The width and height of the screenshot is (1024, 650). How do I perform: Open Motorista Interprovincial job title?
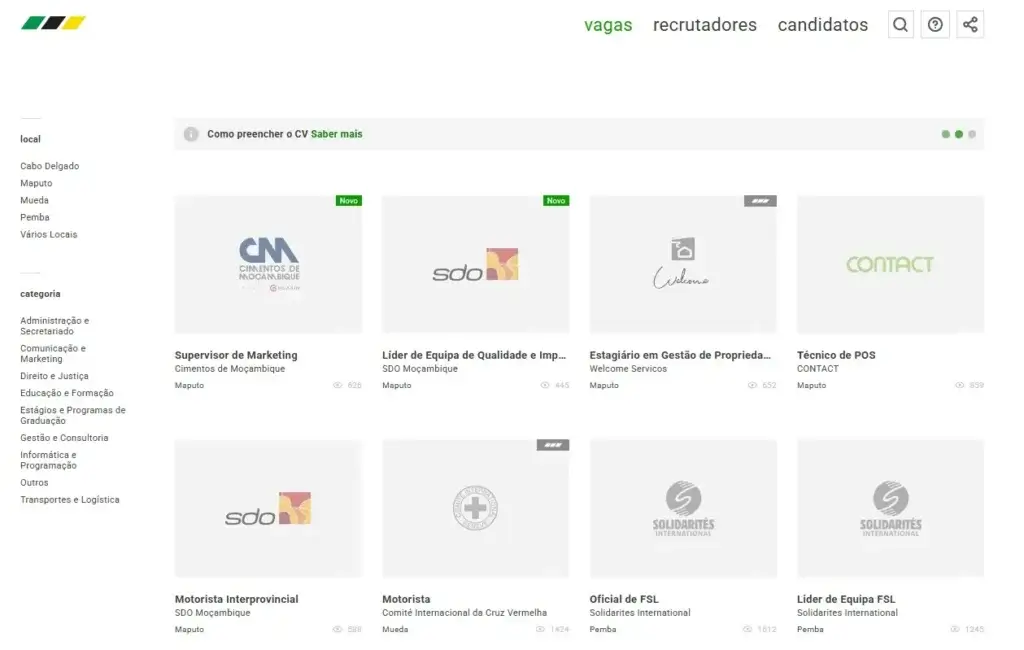click(236, 599)
